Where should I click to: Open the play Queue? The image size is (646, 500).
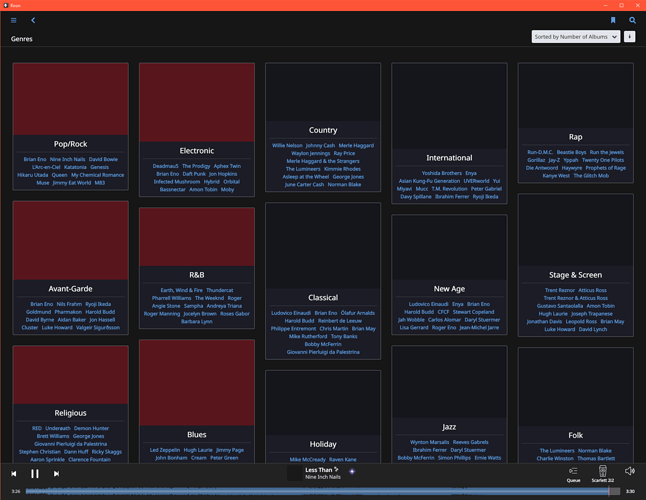(573, 474)
